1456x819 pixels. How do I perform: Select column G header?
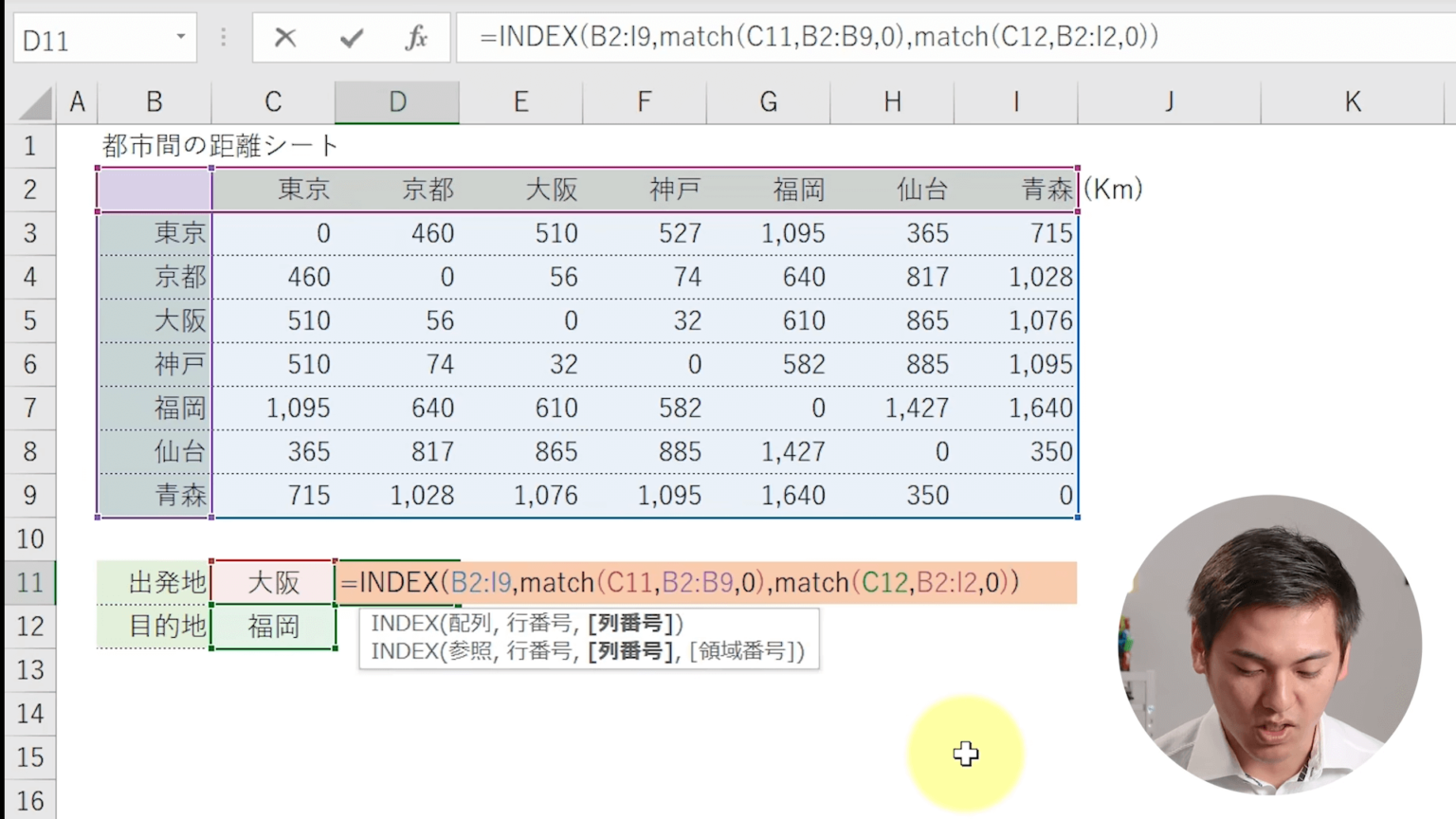click(768, 101)
